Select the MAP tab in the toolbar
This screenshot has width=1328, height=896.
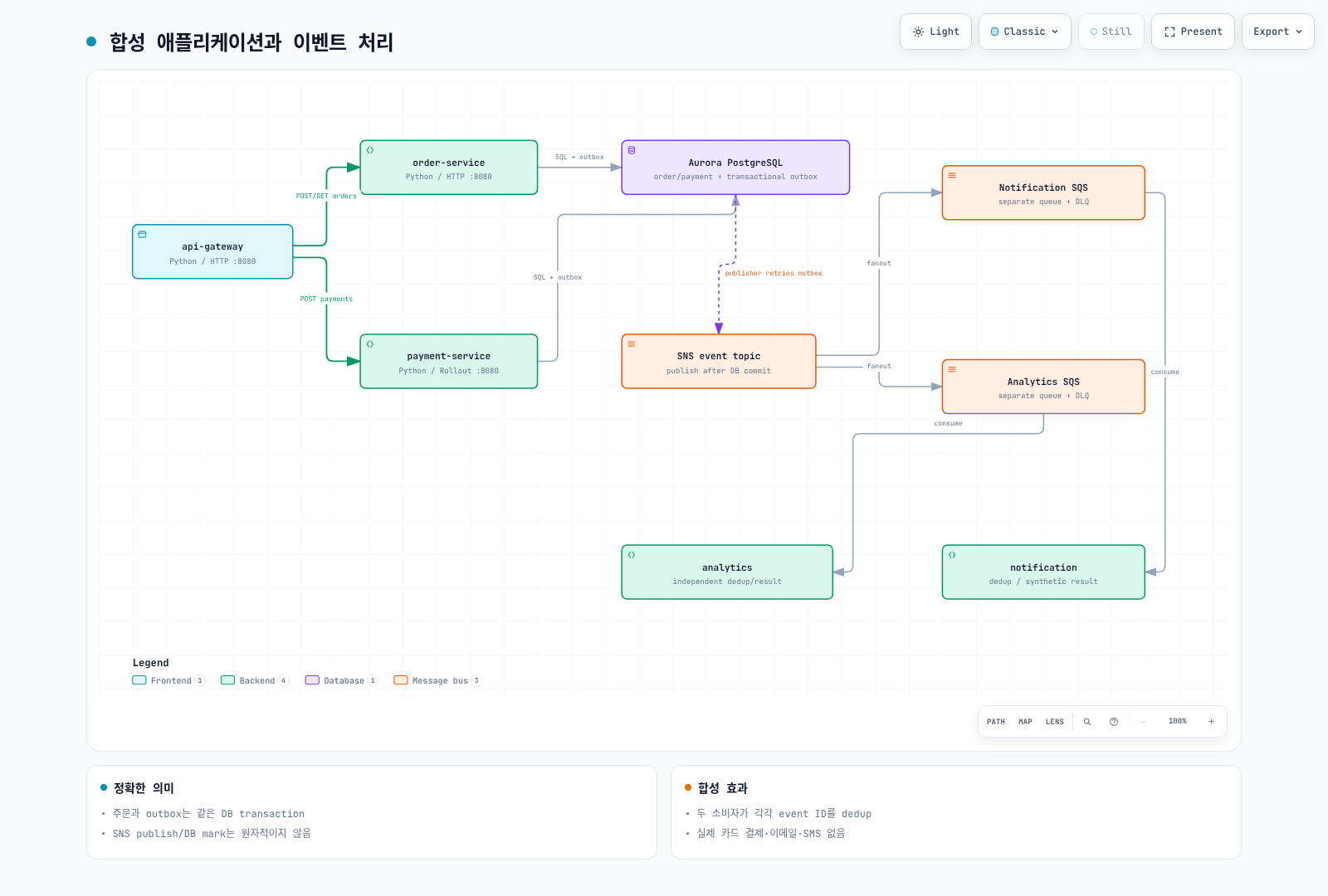click(x=1025, y=722)
